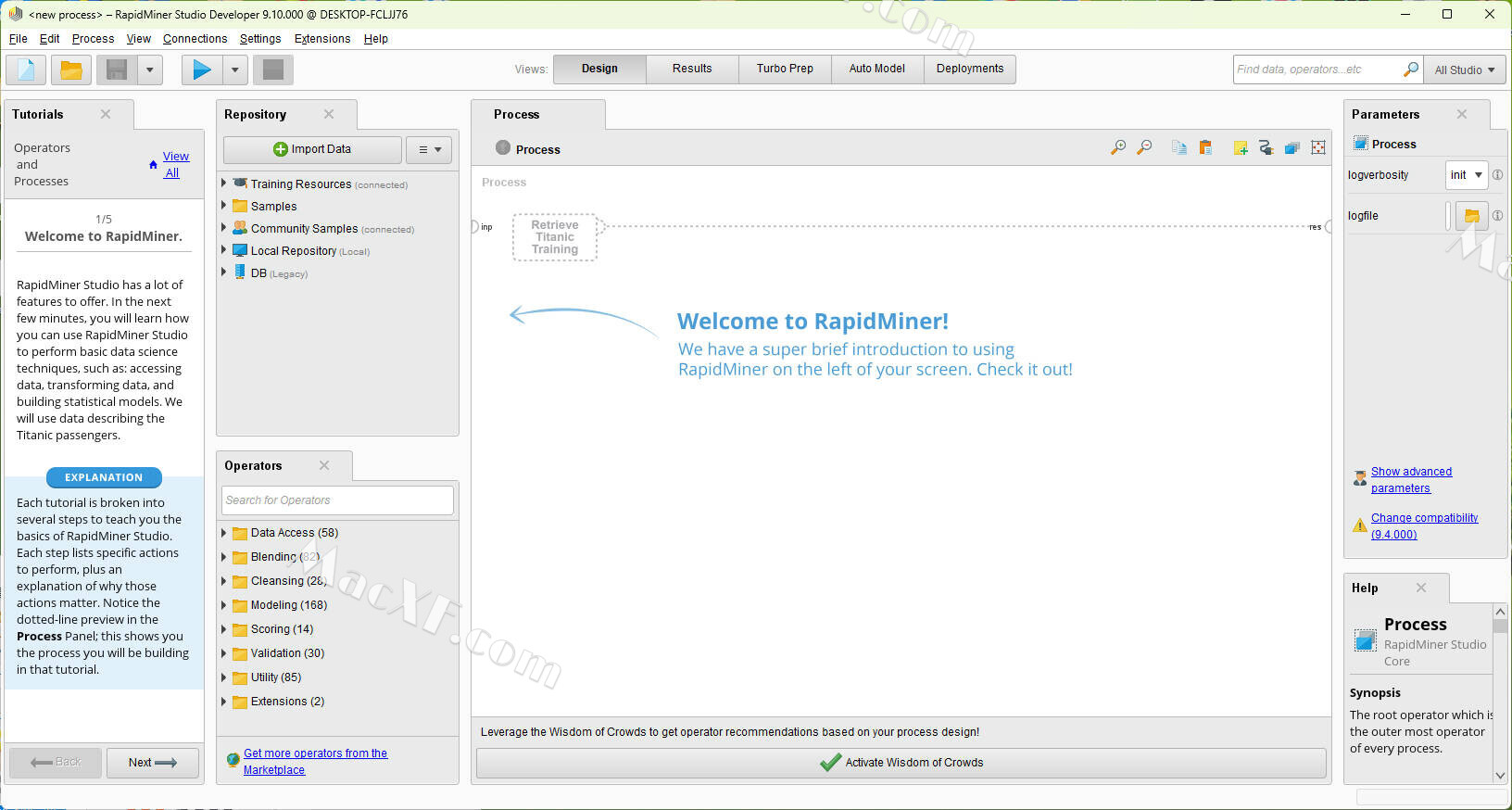Expand the Modeling operators folder

coord(223,605)
